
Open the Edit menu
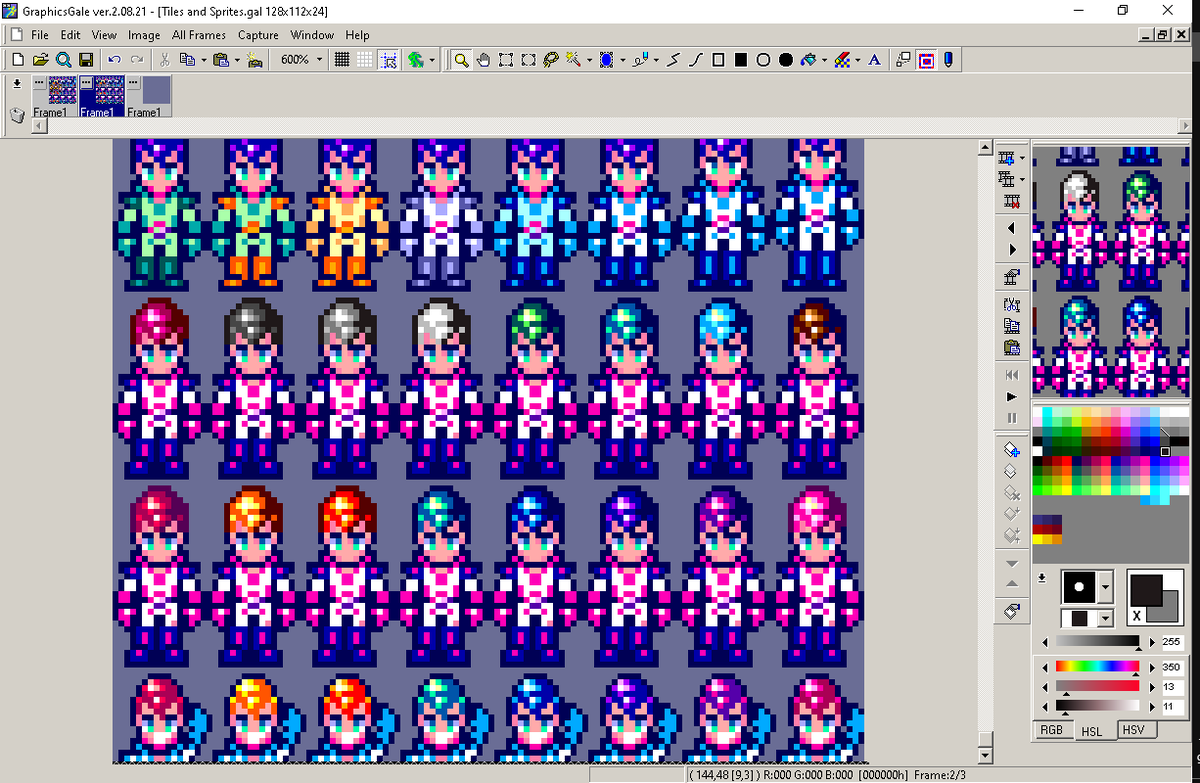(x=70, y=35)
